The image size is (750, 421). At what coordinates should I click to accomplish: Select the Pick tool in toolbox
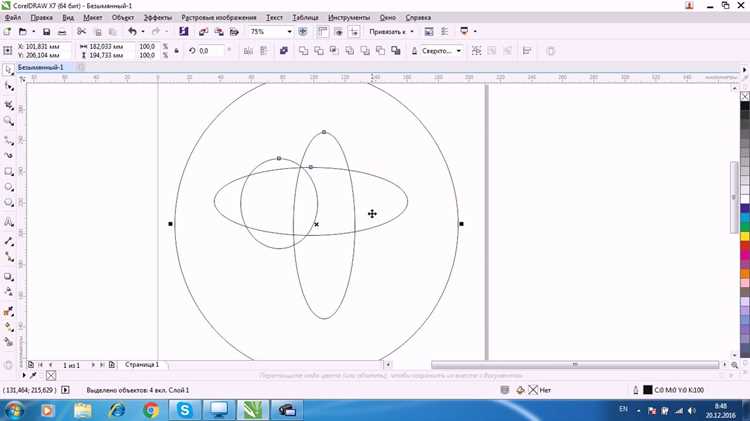click(8, 70)
